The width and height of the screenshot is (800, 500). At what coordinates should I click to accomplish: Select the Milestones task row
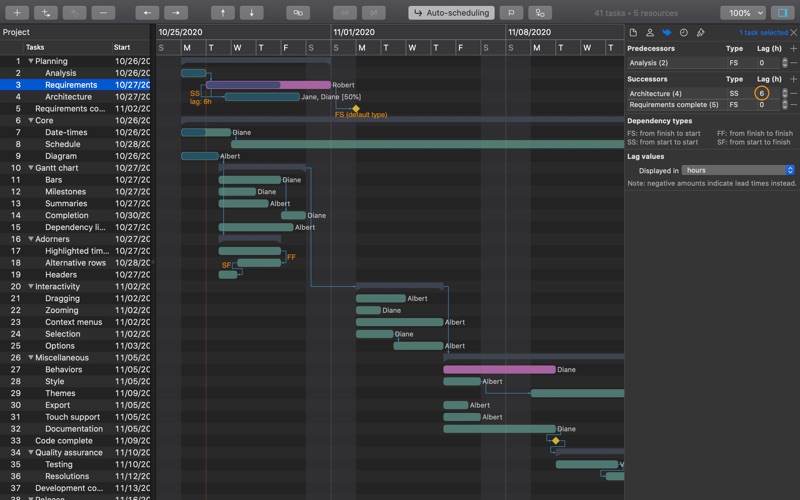(75, 192)
